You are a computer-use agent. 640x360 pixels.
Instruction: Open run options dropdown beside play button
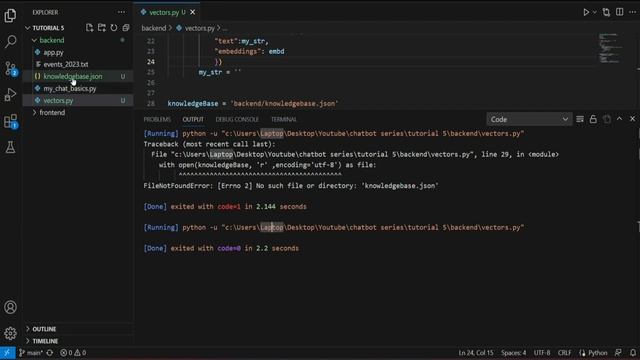click(x=594, y=12)
